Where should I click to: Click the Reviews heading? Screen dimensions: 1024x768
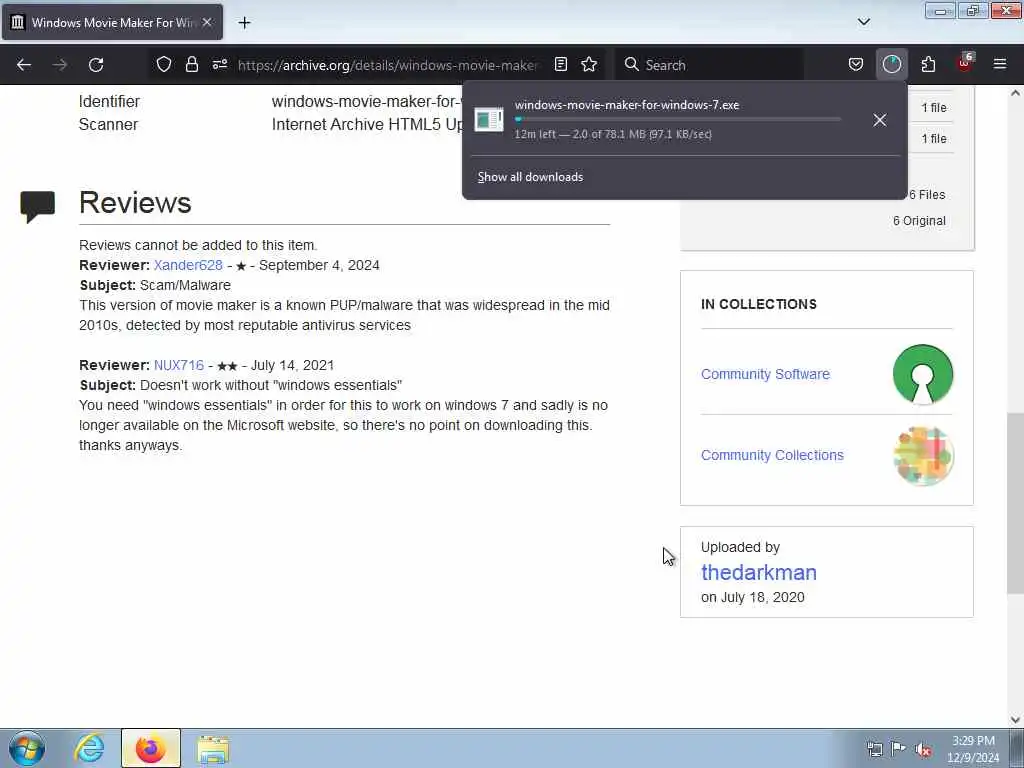click(135, 202)
